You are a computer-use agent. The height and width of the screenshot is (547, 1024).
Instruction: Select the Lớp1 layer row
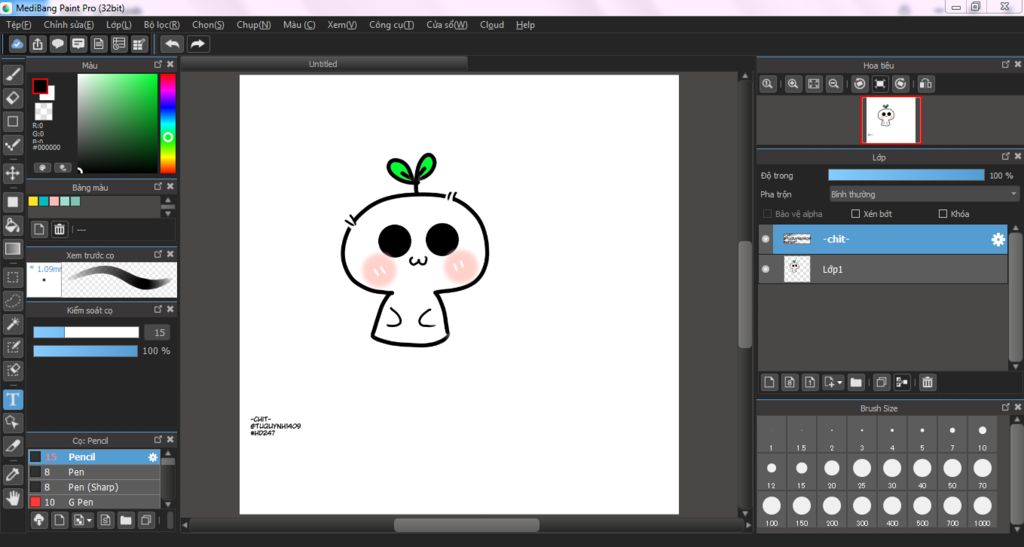tap(883, 269)
